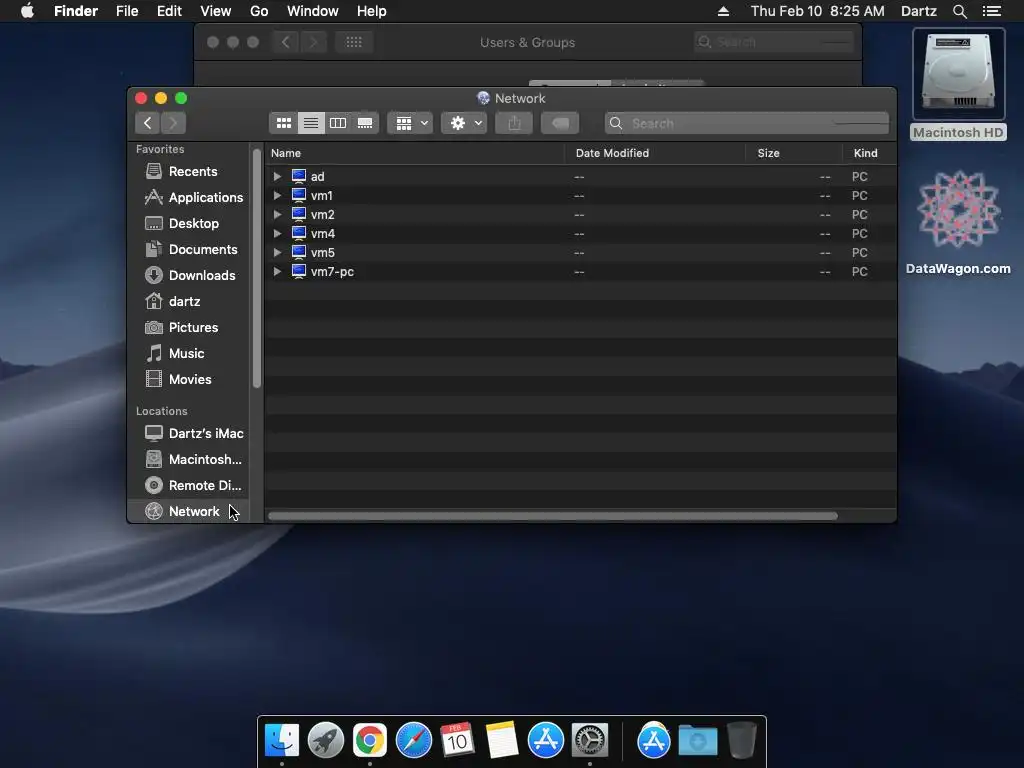Open the Apple menu
Viewport: 1024px width, 768px height.
(x=27, y=11)
